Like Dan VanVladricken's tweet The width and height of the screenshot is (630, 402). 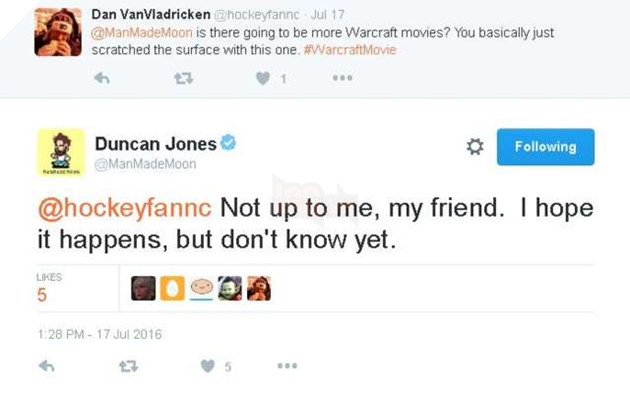point(263,77)
